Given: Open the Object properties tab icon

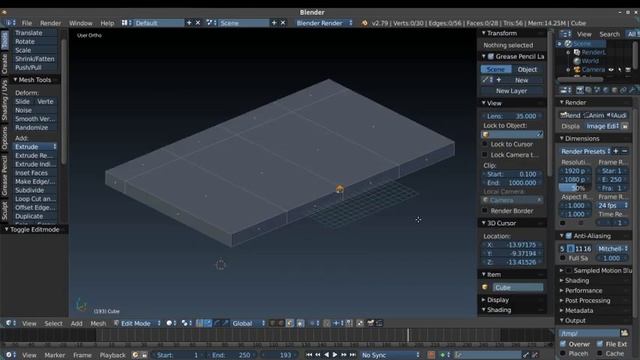Looking at the screenshot, I should (614, 90).
